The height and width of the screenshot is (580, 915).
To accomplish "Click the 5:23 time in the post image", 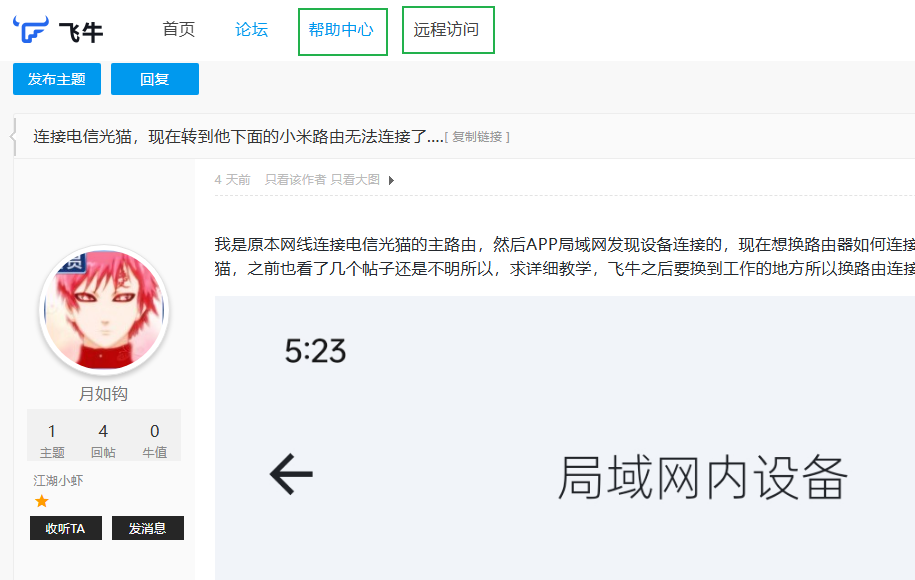I will pyautogui.click(x=315, y=351).
